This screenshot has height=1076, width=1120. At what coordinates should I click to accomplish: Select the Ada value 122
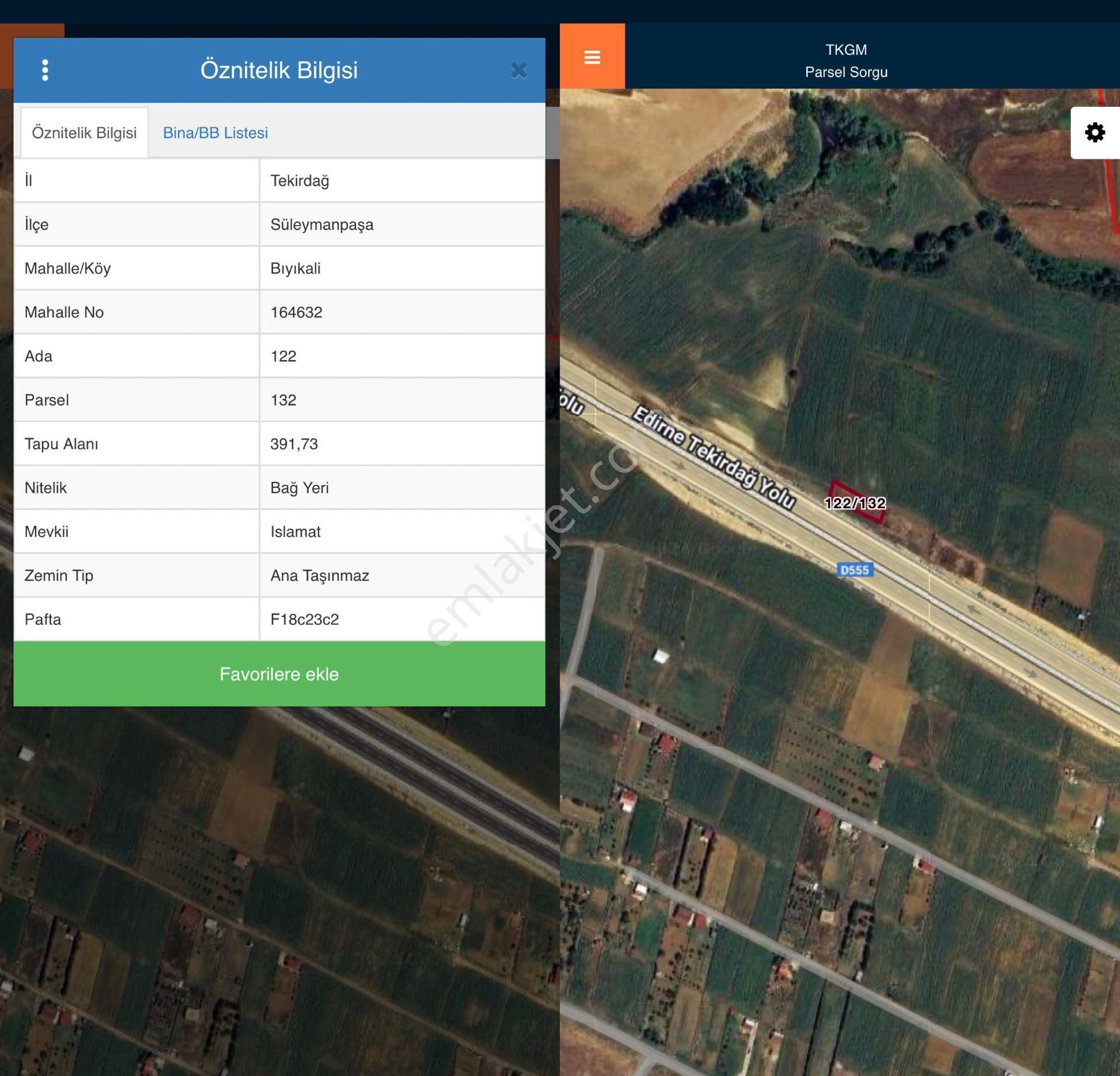283,356
